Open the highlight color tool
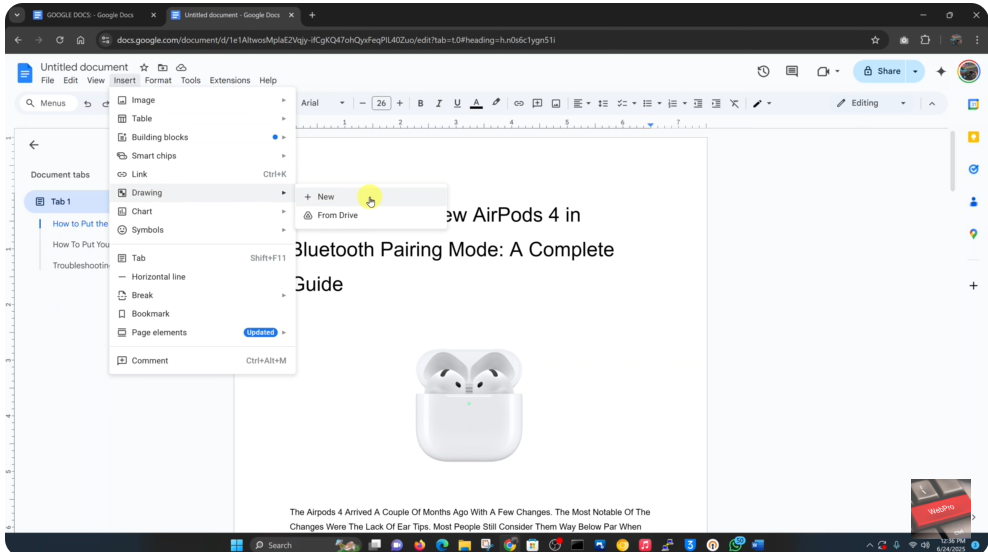The height and width of the screenshot is (552, 988). pos(496,103)
